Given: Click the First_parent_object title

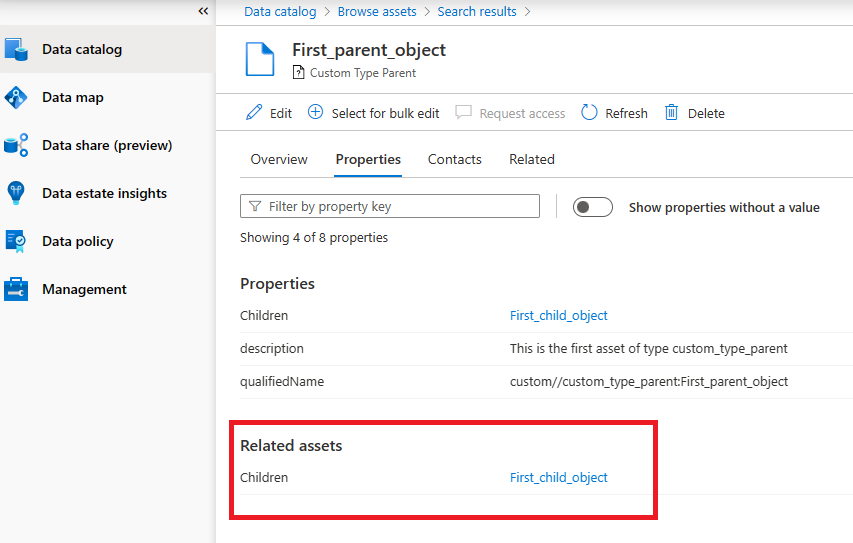Looking at the screenshot, I should [369, 50].
